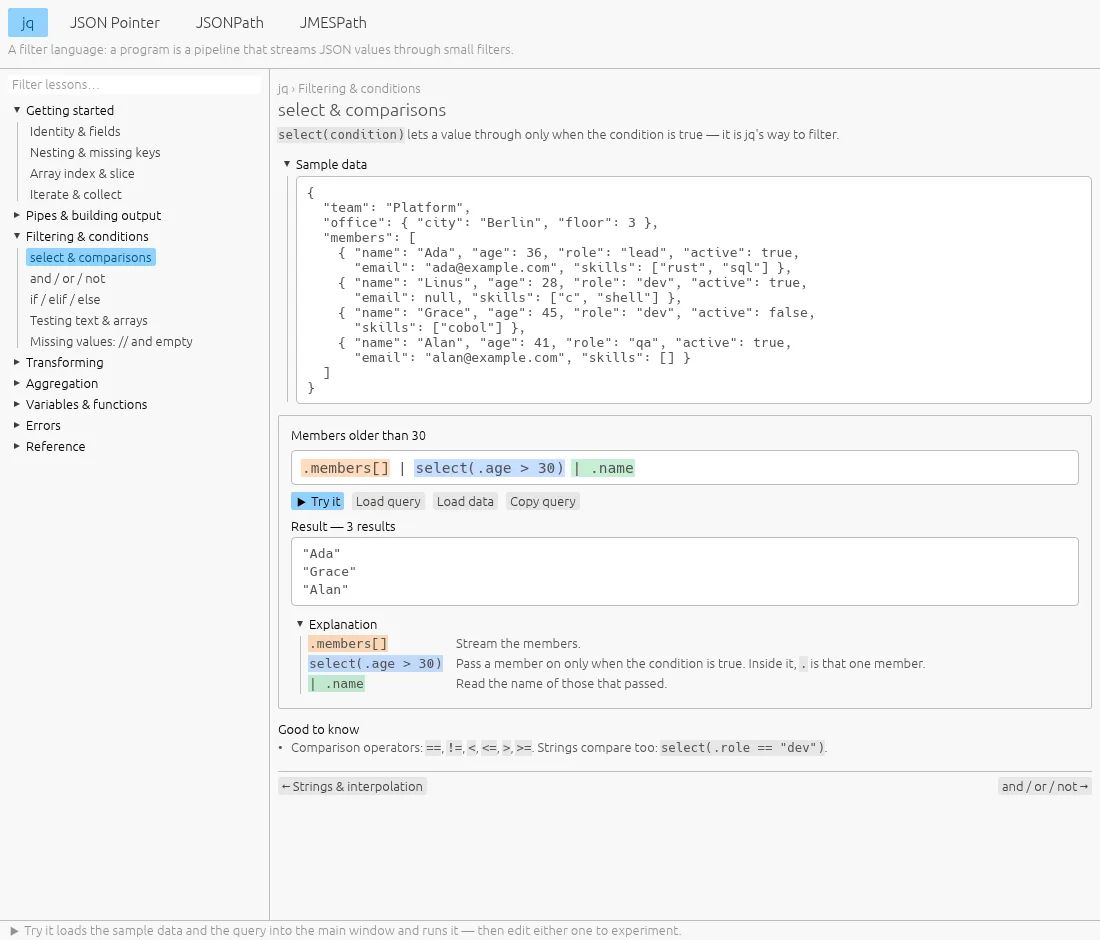
Task: Open the Nesting & missing keys lesson
Action: (x=95, y=152)
